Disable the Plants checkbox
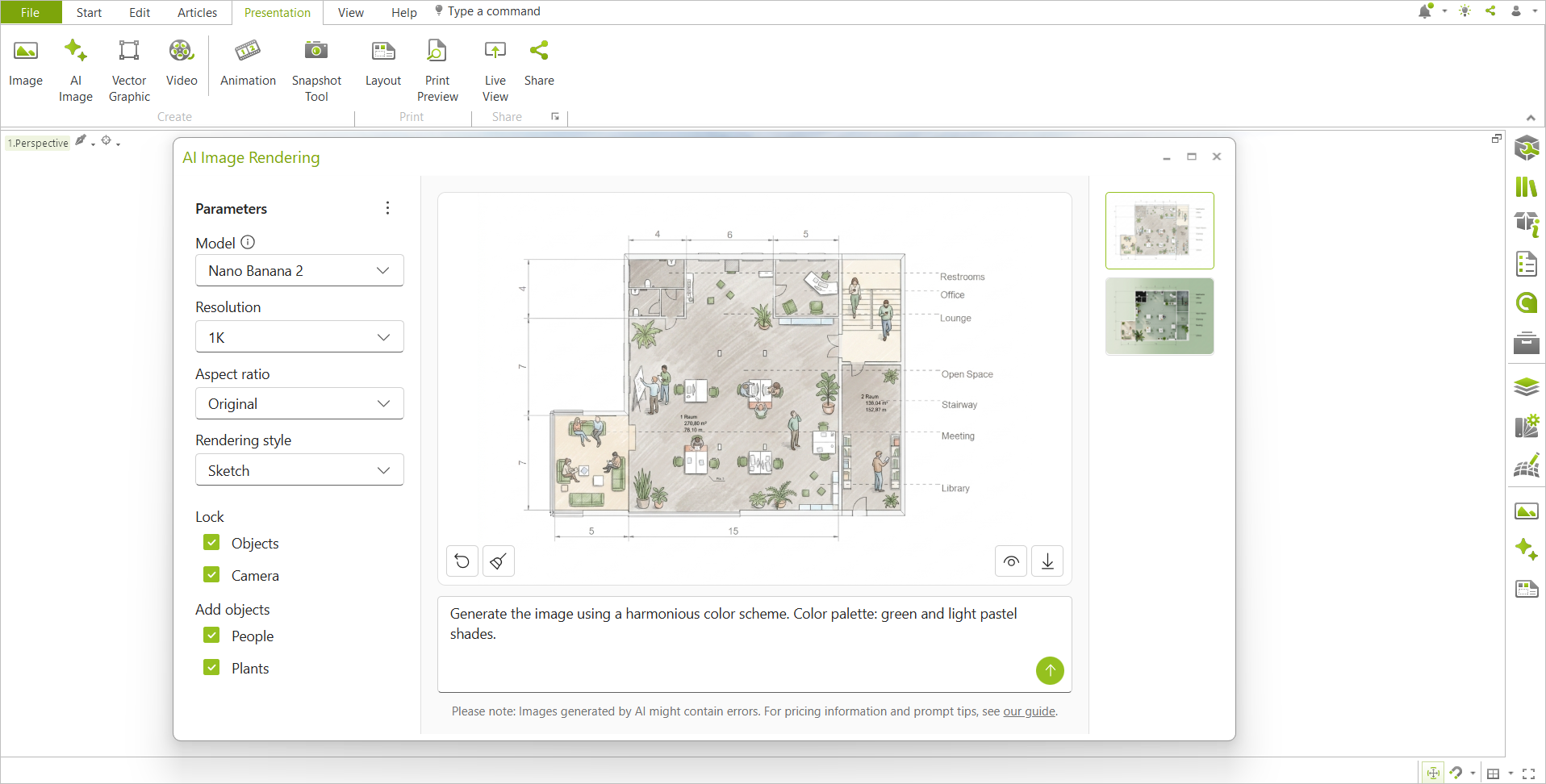This screenshot has width=1546, height=784. point(211,668)
